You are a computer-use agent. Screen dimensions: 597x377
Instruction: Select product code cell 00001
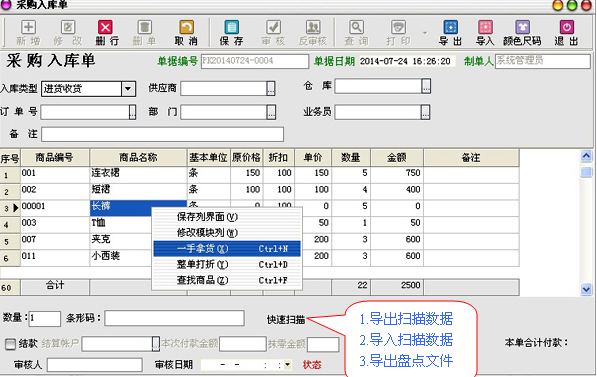click(55, 207)
